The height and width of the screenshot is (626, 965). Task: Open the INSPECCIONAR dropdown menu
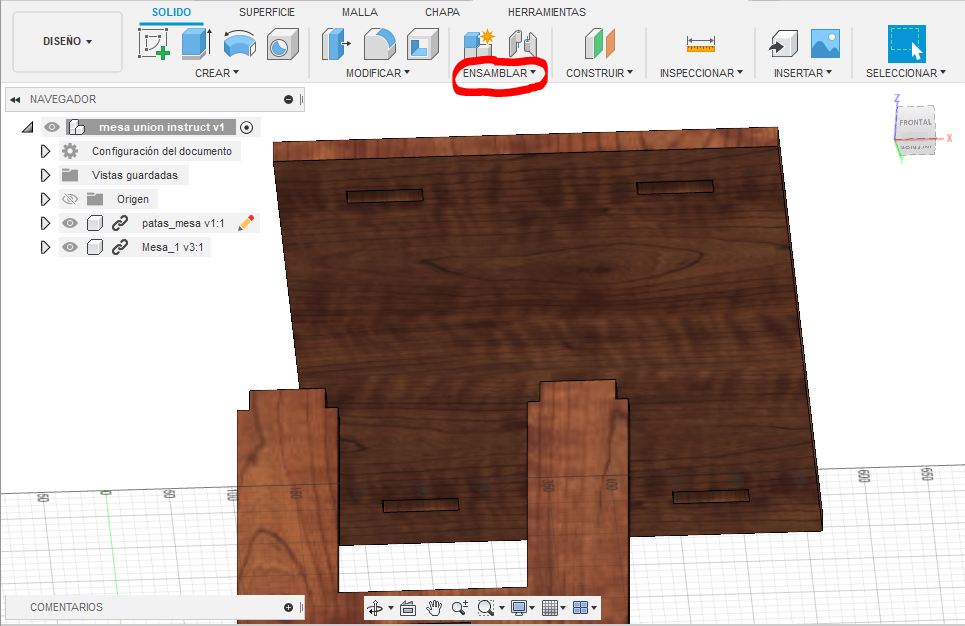(701, 73)
